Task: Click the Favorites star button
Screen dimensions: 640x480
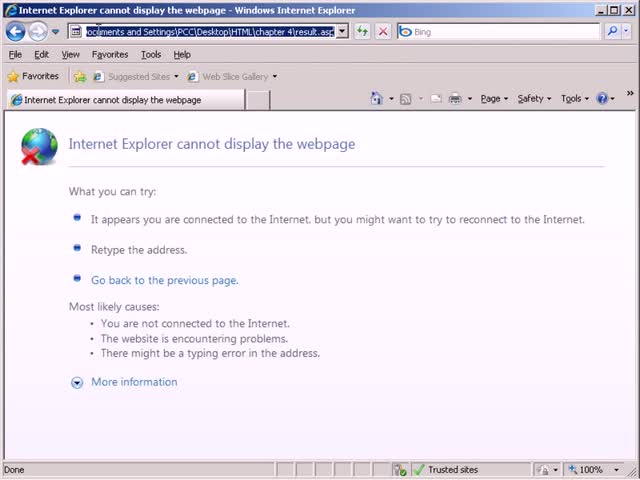Action: click(x=33, y=76)
